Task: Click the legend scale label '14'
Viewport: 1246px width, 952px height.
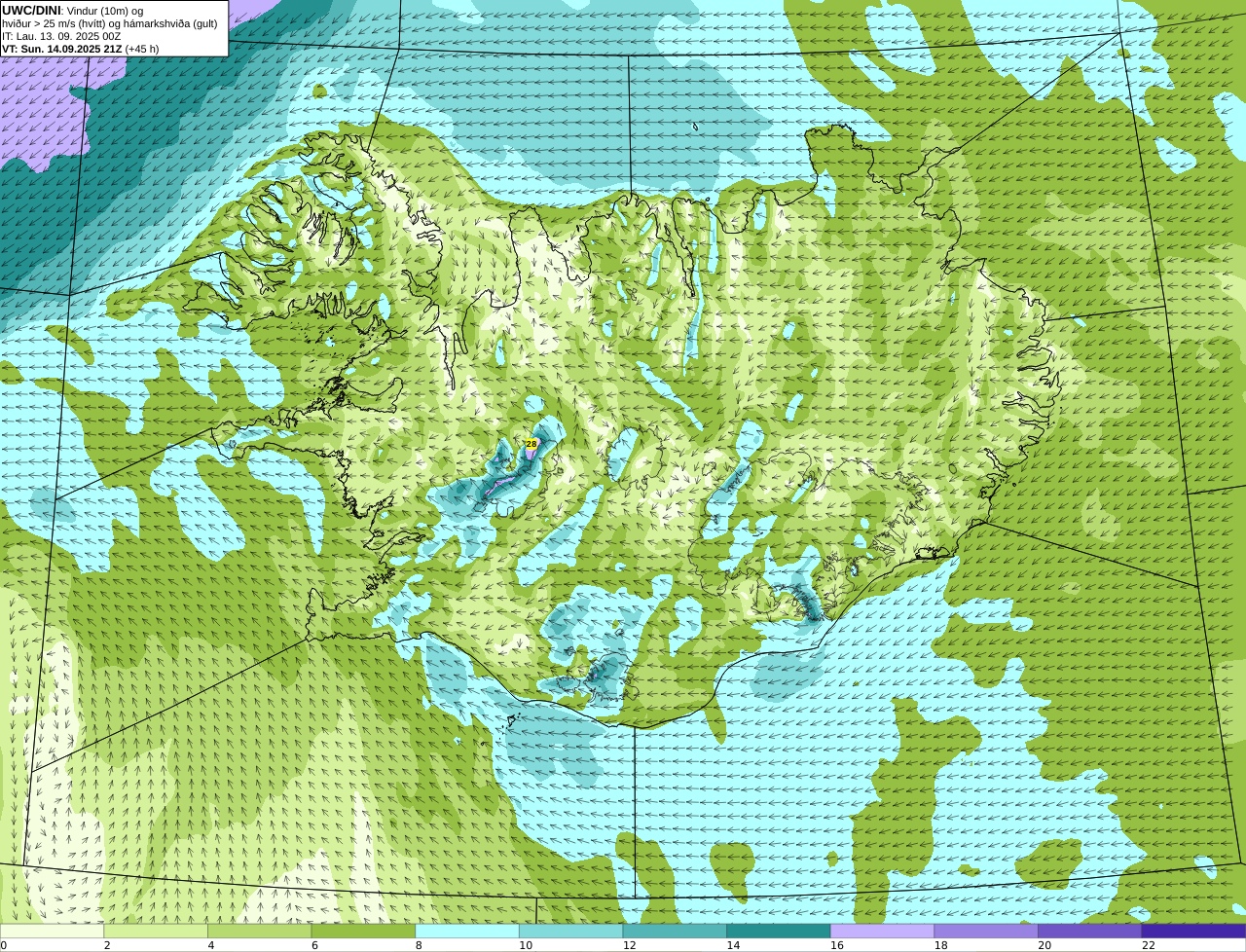Action: coord(733,945)
